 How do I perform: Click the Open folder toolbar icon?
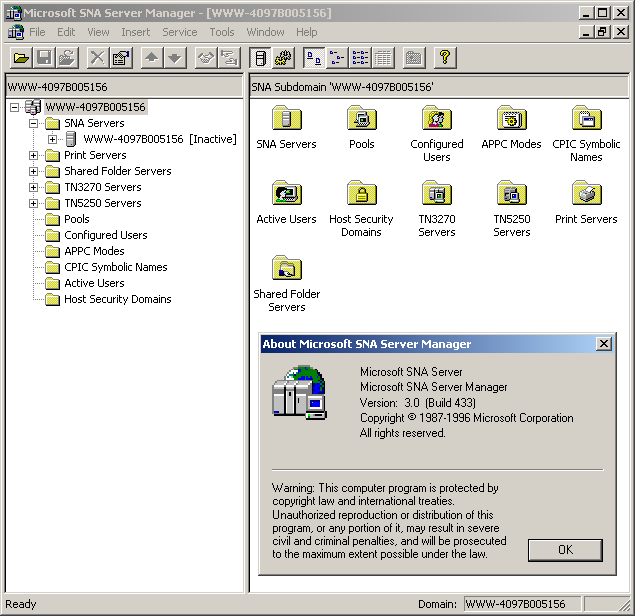21,58
